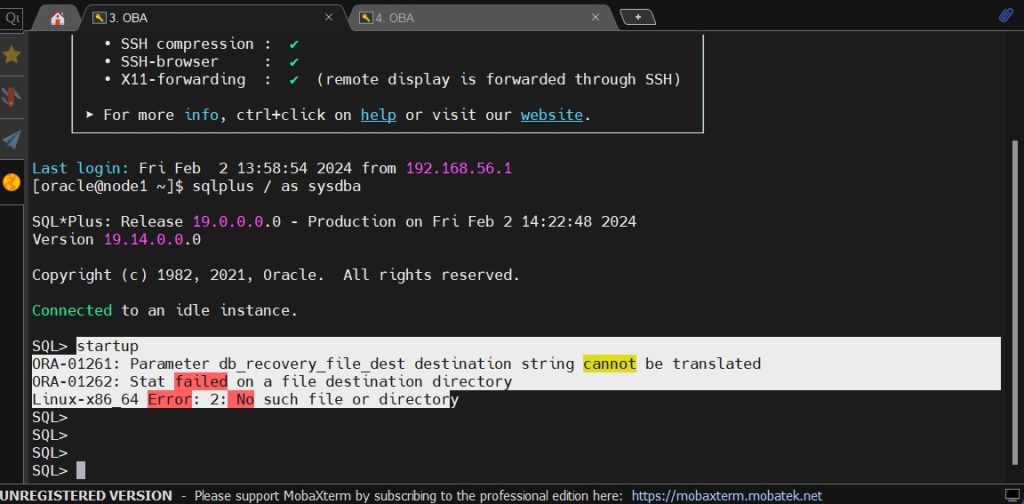Open the Sftp orange globe icon

click(12, 182)
